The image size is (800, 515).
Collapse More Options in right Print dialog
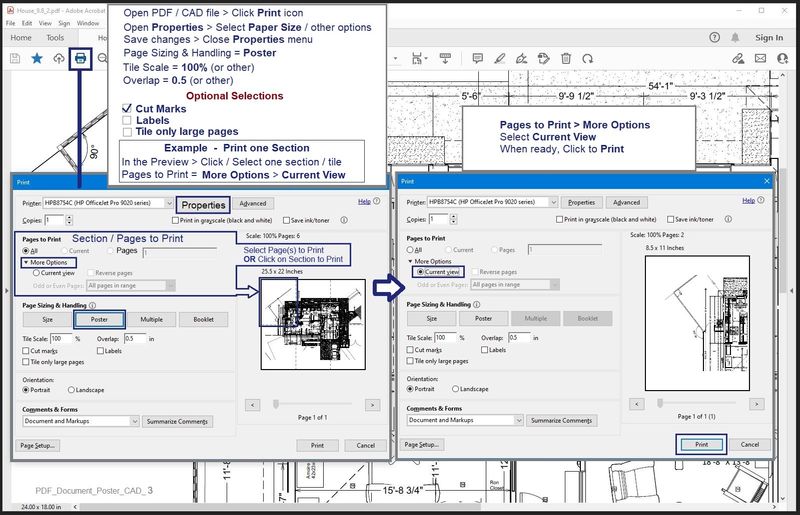(x=410, y=261)
